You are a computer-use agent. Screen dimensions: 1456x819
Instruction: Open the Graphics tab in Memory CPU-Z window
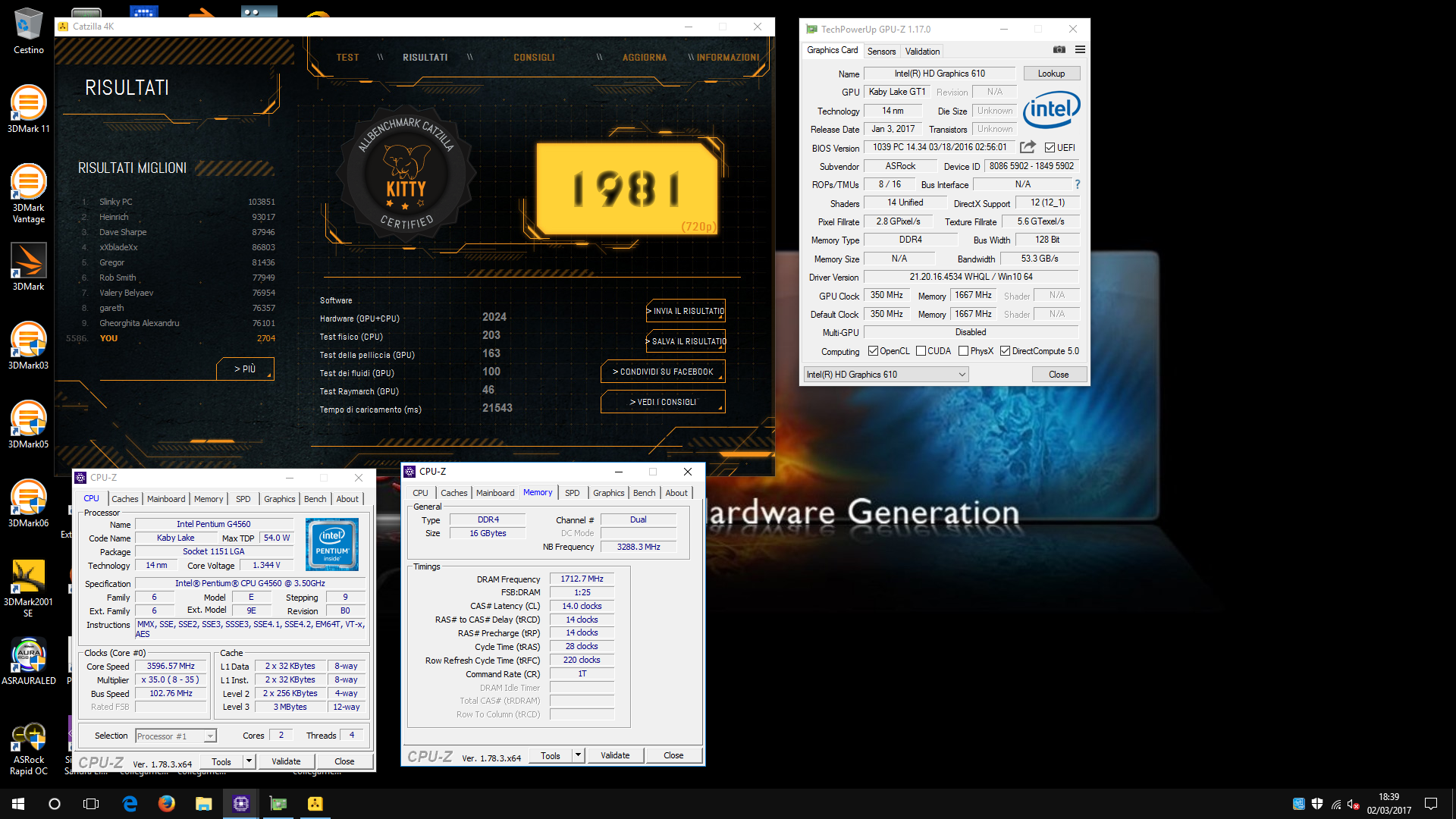[609, 493]
